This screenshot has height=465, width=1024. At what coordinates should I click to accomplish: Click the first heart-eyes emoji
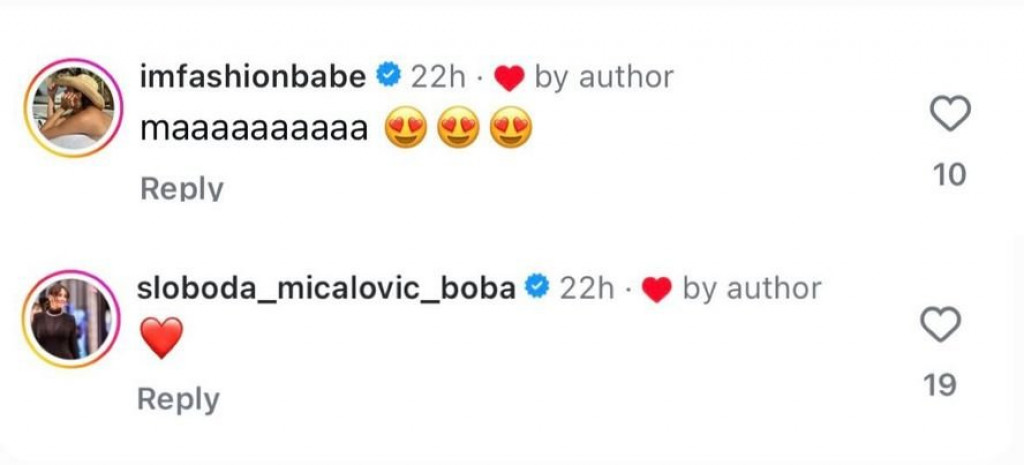pyautogui.click(x=405, y=129)
